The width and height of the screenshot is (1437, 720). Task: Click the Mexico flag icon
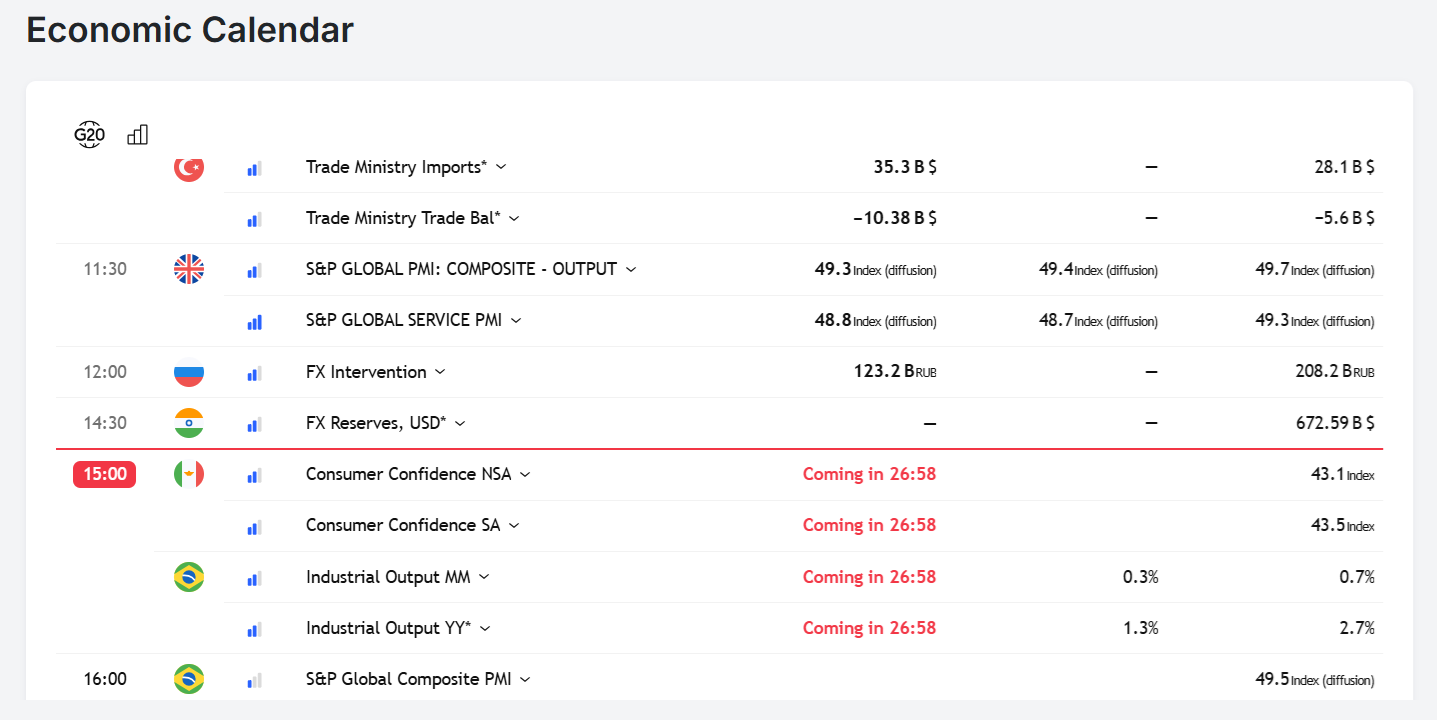coord(189,474)
